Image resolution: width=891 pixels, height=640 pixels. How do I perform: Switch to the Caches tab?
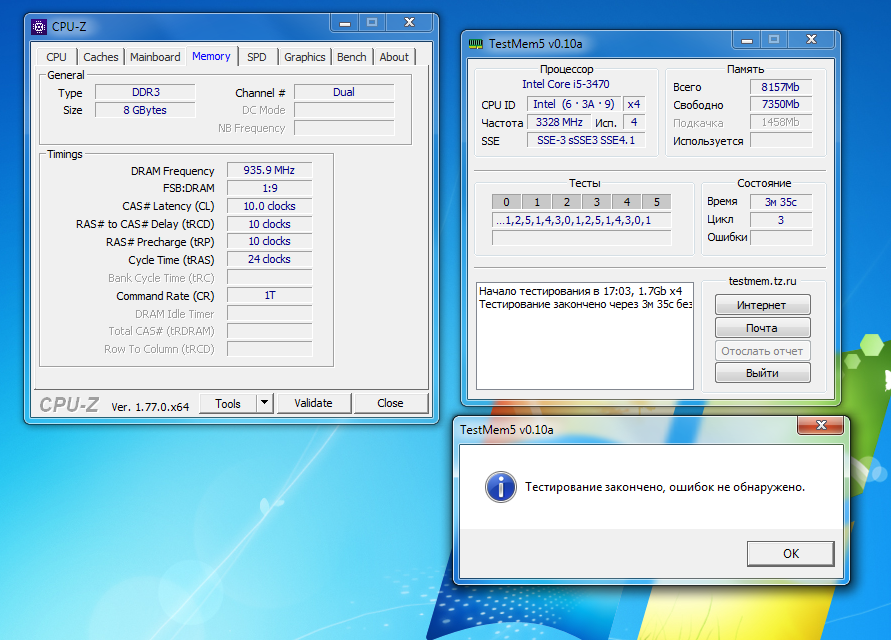pyautogui.click(x=101, y=57)
